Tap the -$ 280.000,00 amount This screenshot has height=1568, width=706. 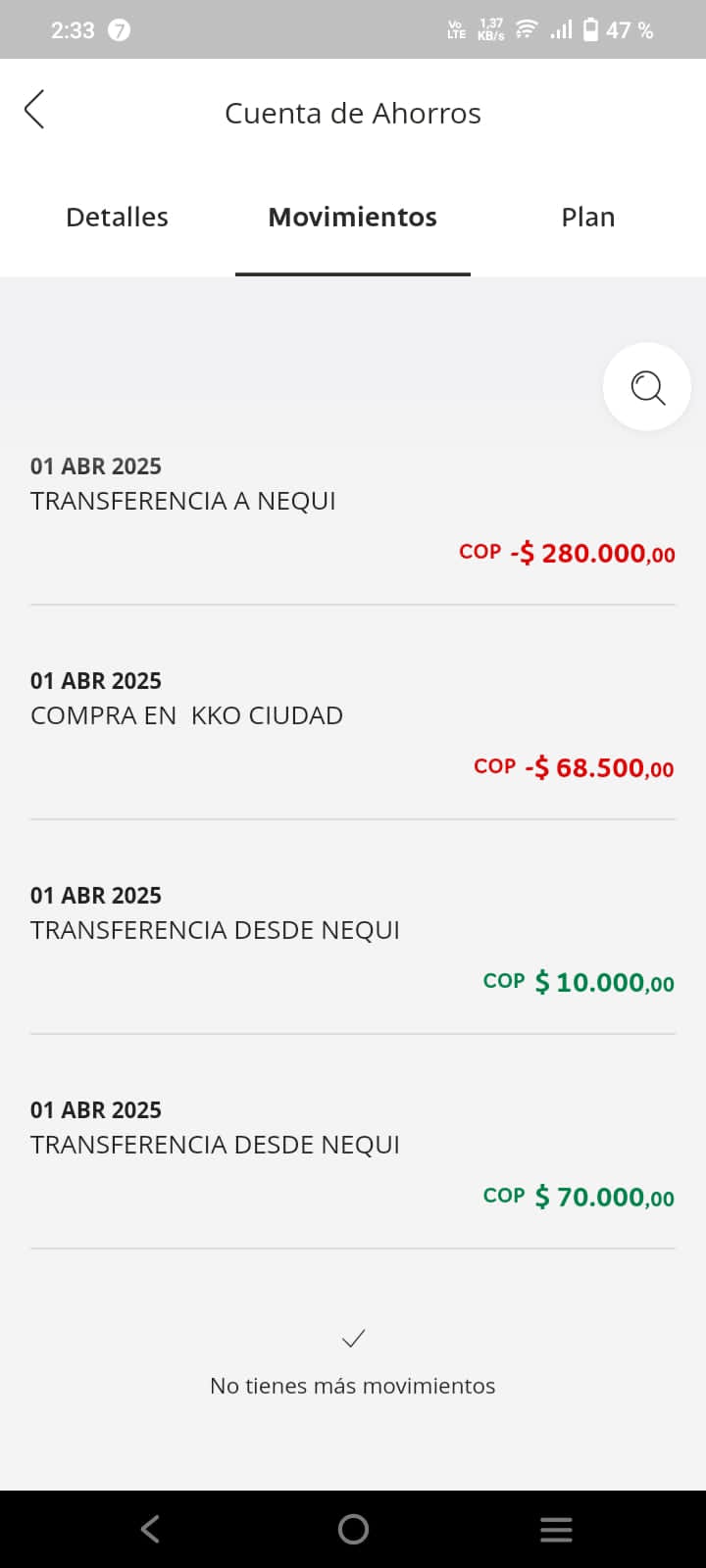point(591,553)
